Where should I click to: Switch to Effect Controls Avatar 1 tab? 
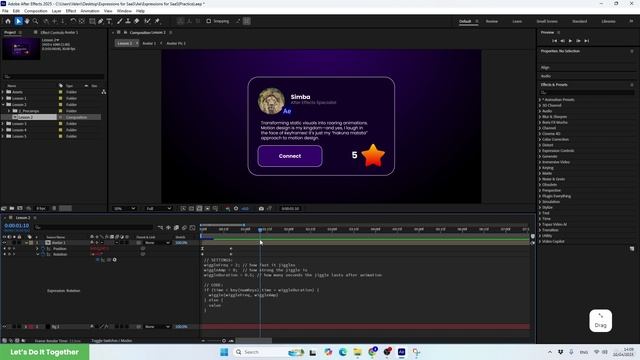59,32
